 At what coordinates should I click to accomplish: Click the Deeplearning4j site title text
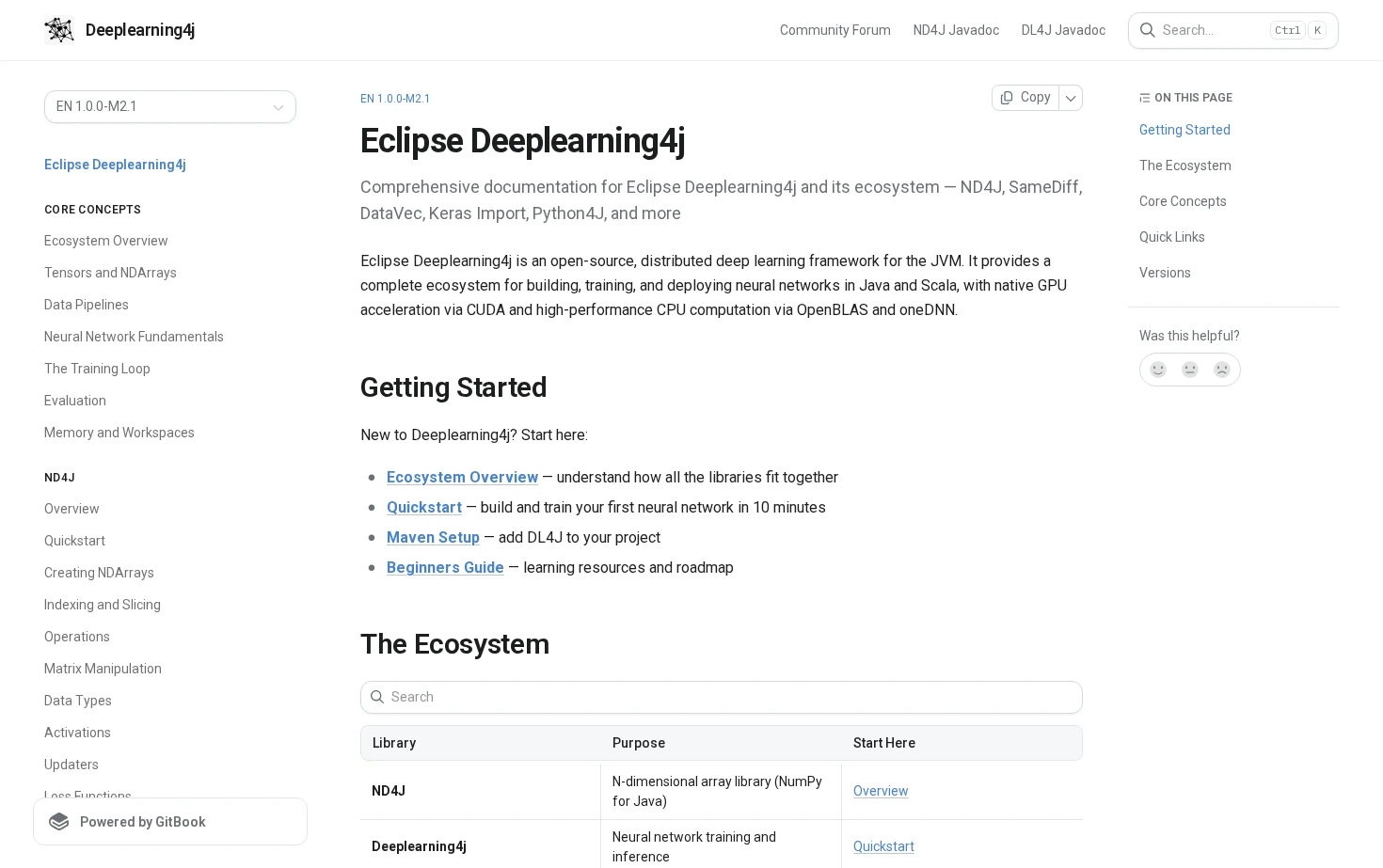140,30
